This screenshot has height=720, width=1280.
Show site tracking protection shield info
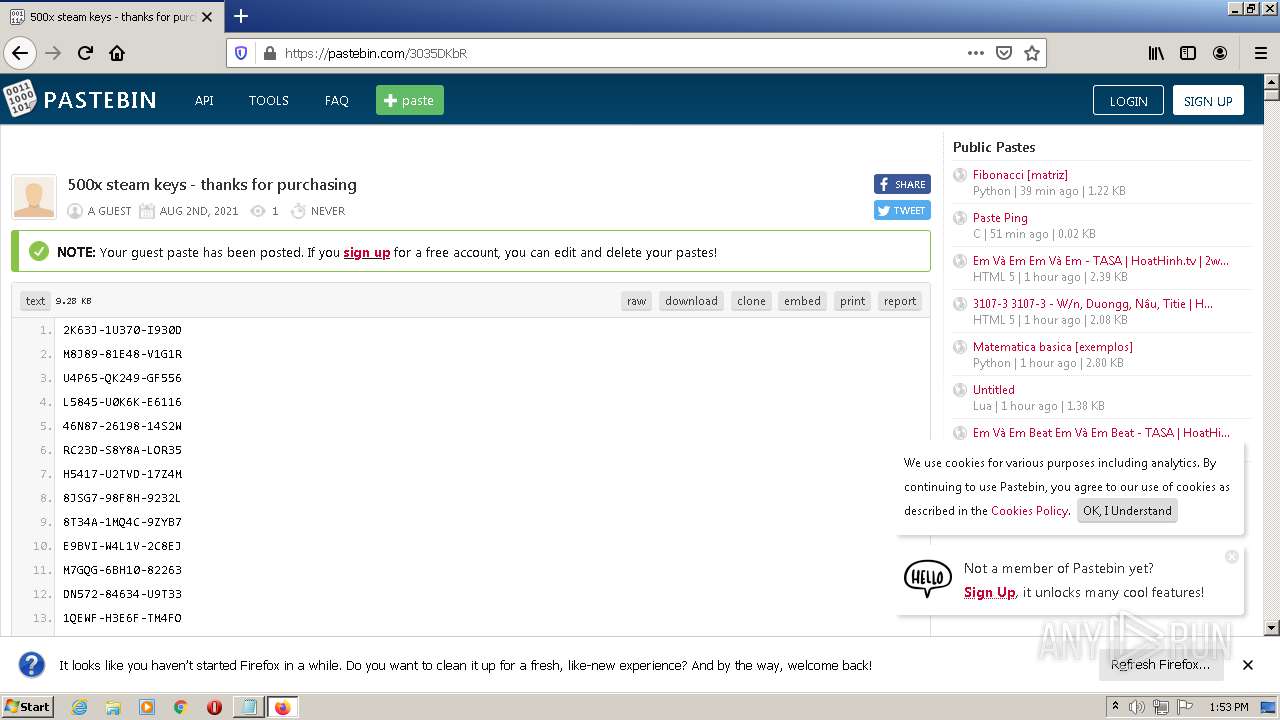point(241,53)
